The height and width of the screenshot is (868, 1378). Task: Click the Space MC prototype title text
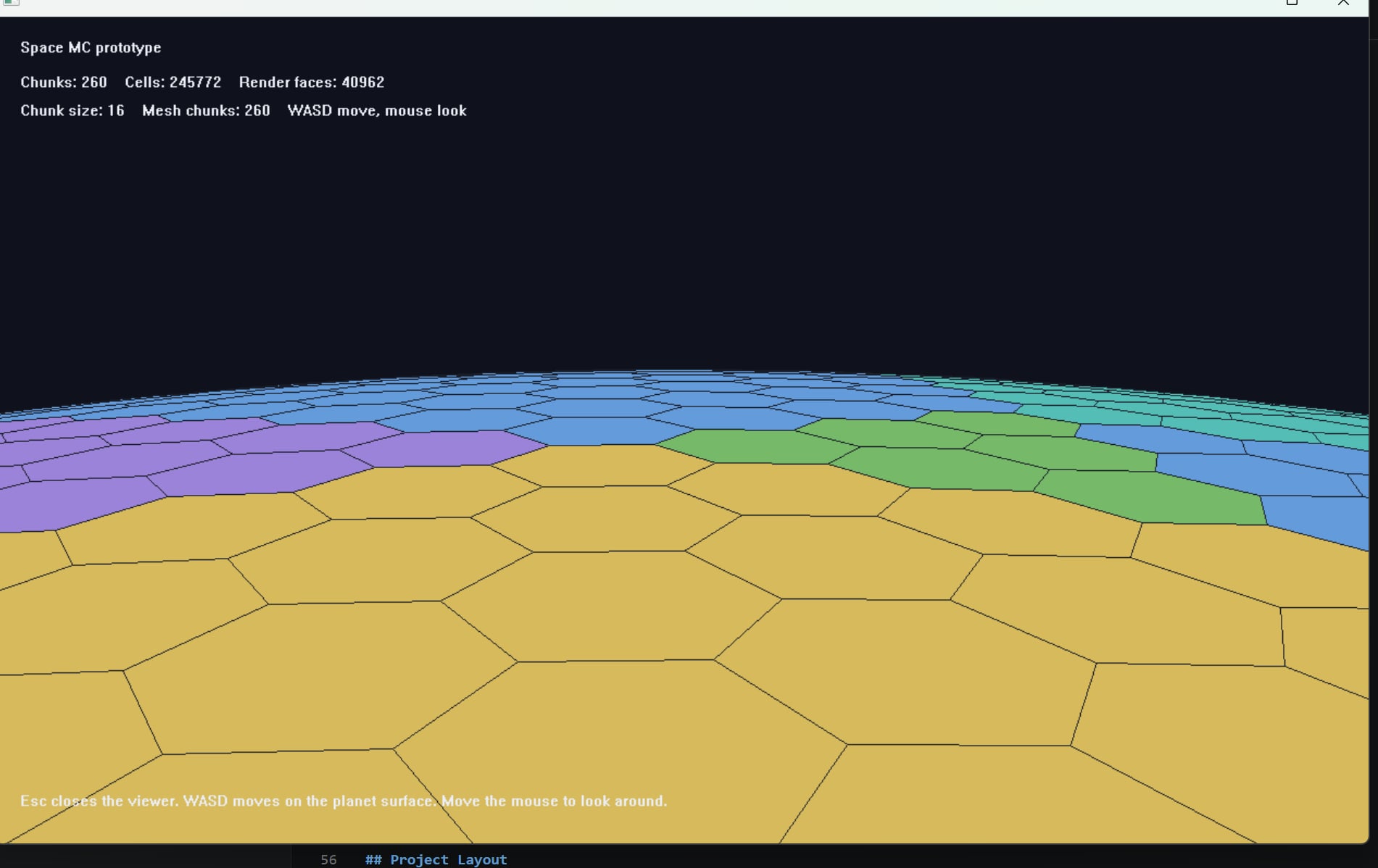90,47
